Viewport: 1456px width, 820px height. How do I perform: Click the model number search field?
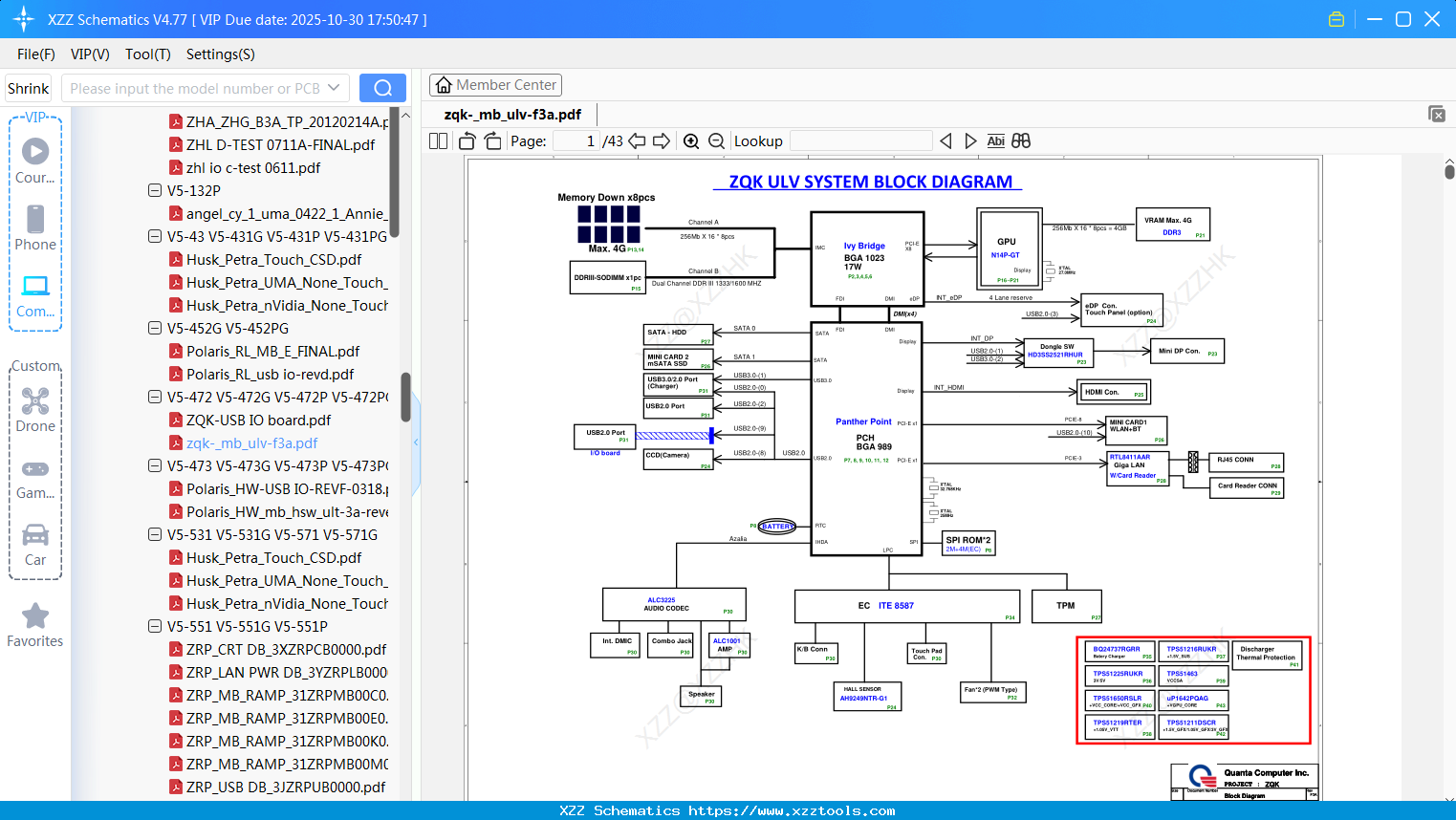196,88
